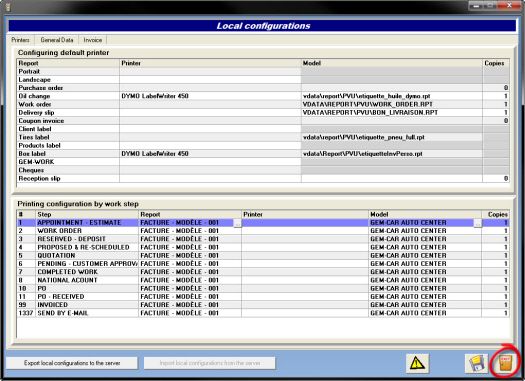Click the floppy disk save icon
525x381 pixels.
(476, 363)
